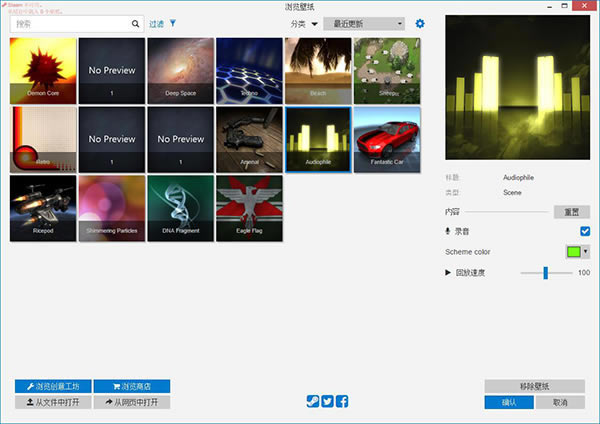Click the 移除壁纸 remove wallpaper button

pos(535,386)
